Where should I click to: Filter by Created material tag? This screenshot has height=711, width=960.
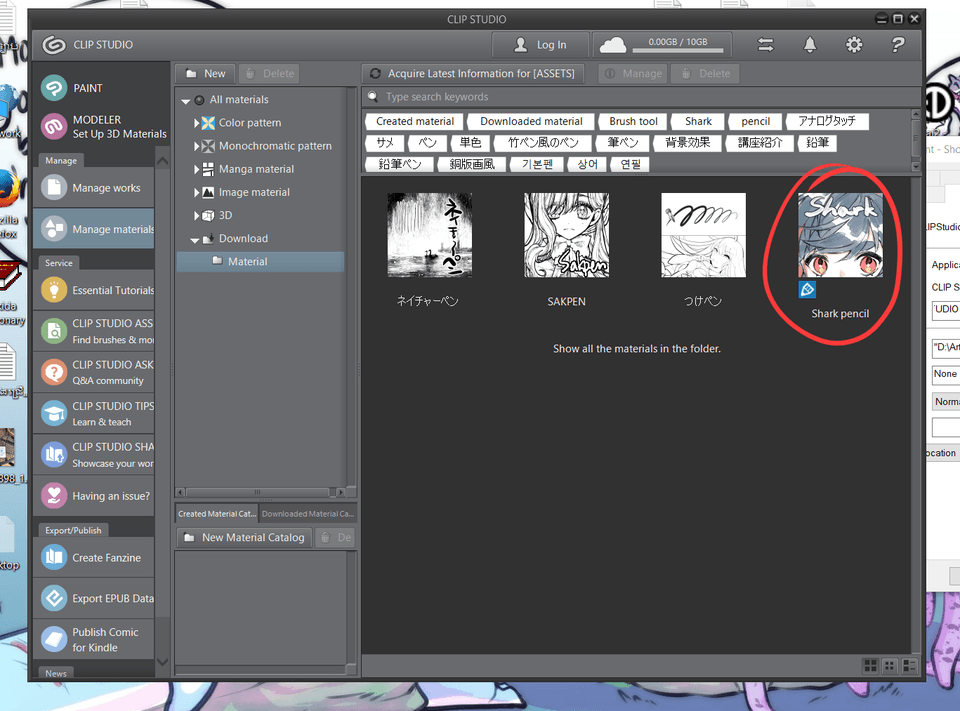[x=414, y=121]
